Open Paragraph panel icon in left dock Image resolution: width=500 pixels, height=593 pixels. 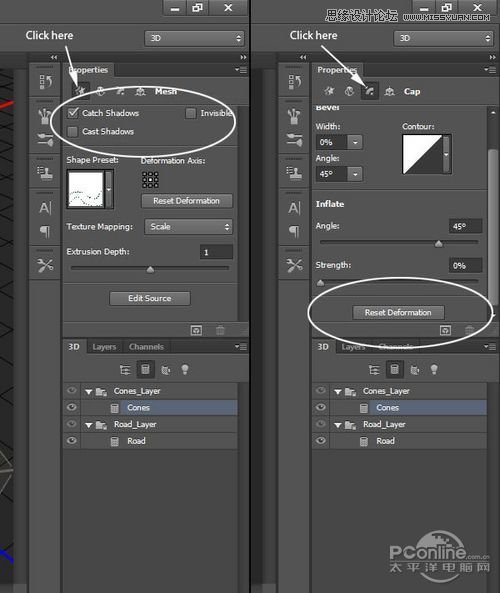tap(45, 231)
